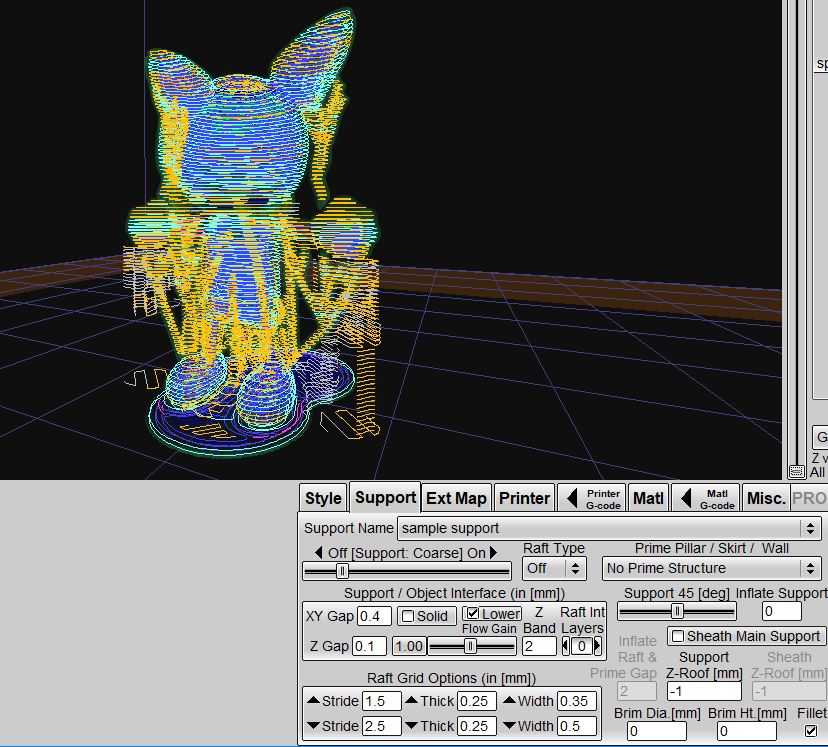Click the upper Width field 0.35
Image resolution: width=828 pixels, height=747 pixels.
(577, 701)
